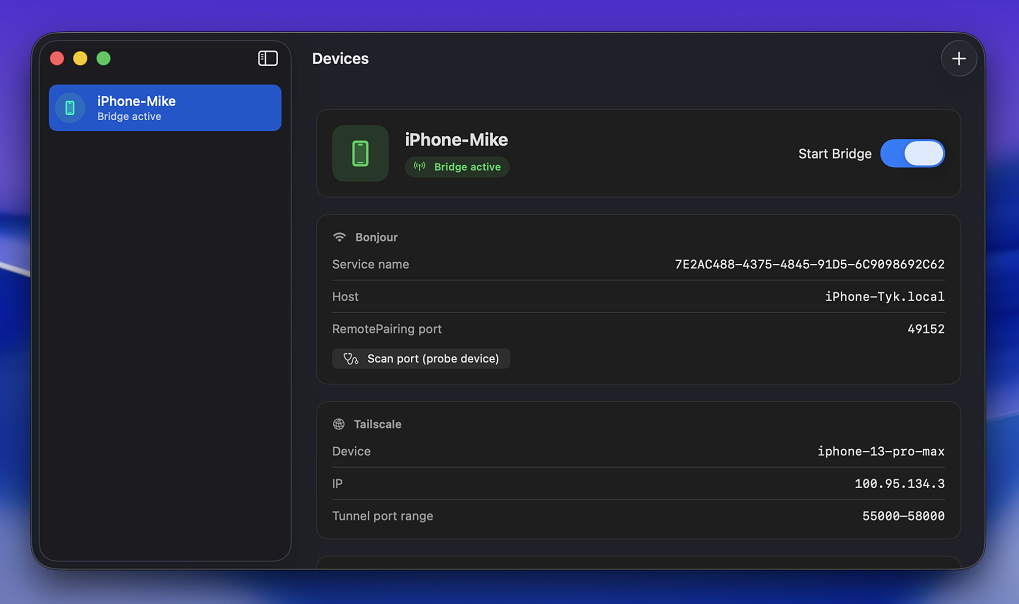Screen dimensions: 1019x604
Task: Click the green phone icon in device card
Action: click(x=360, y=153)
